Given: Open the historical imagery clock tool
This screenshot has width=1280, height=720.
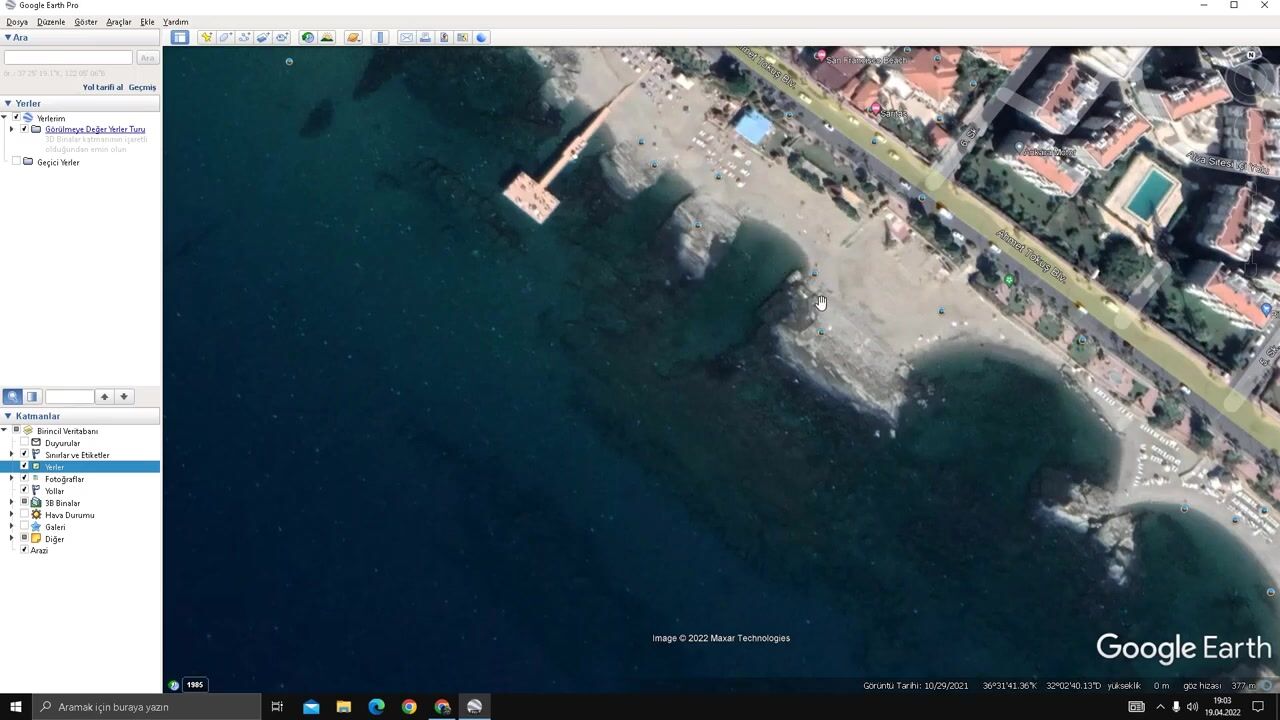Looking at the screenshot, I should coord(307,37).
